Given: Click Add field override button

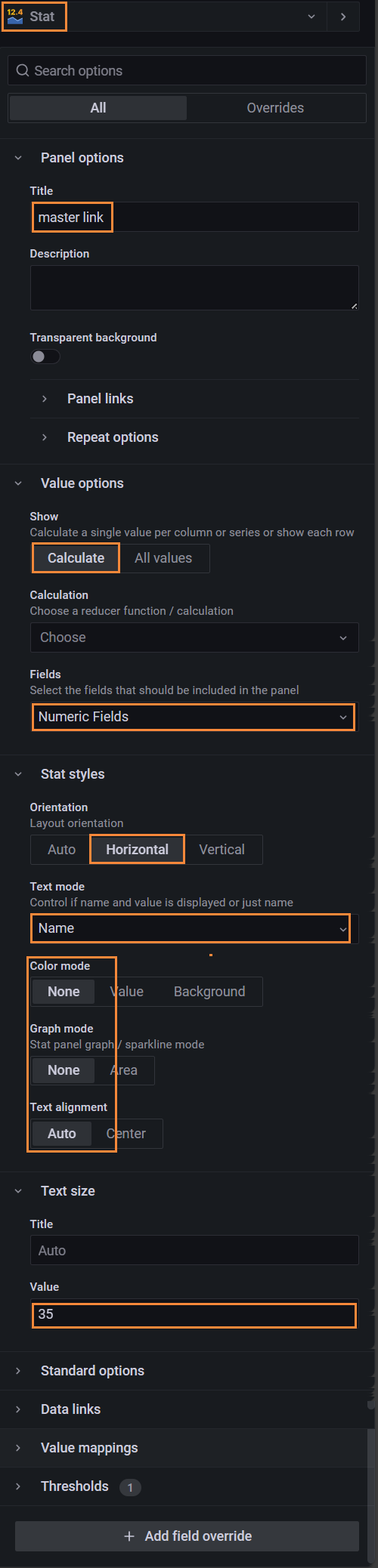Looking at the screenshot, I should 187,1536.
